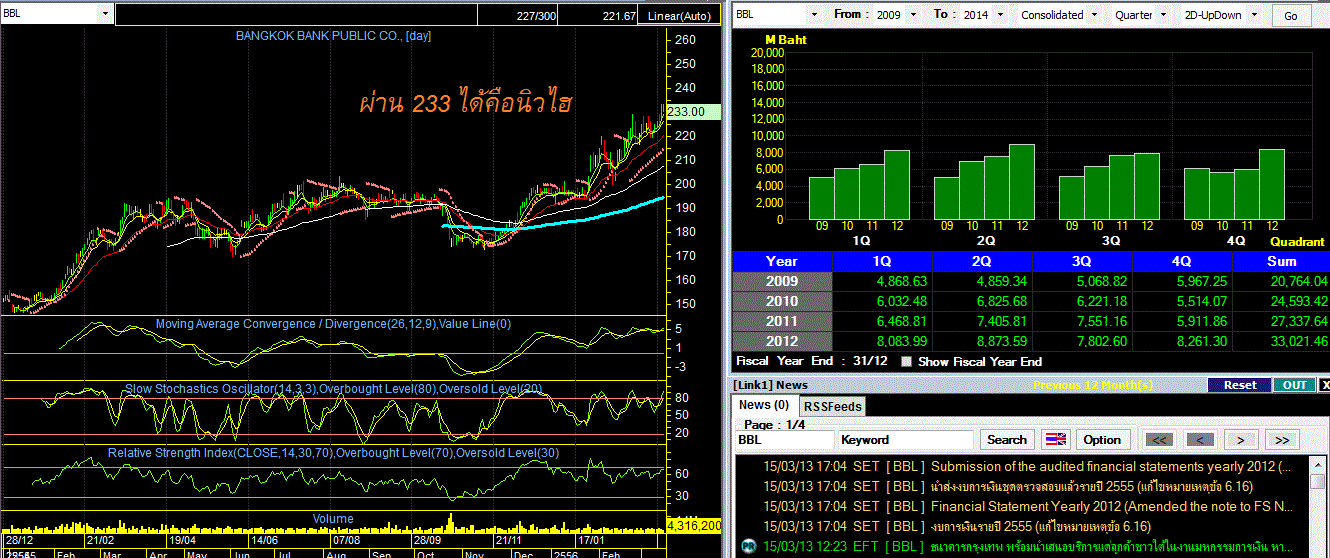Image resolution: width=1330 pixels, height=558 pixels.
Task: Click the 233.00 price label on chart axis
Action: pyautogui.click(x=695, y=112)
